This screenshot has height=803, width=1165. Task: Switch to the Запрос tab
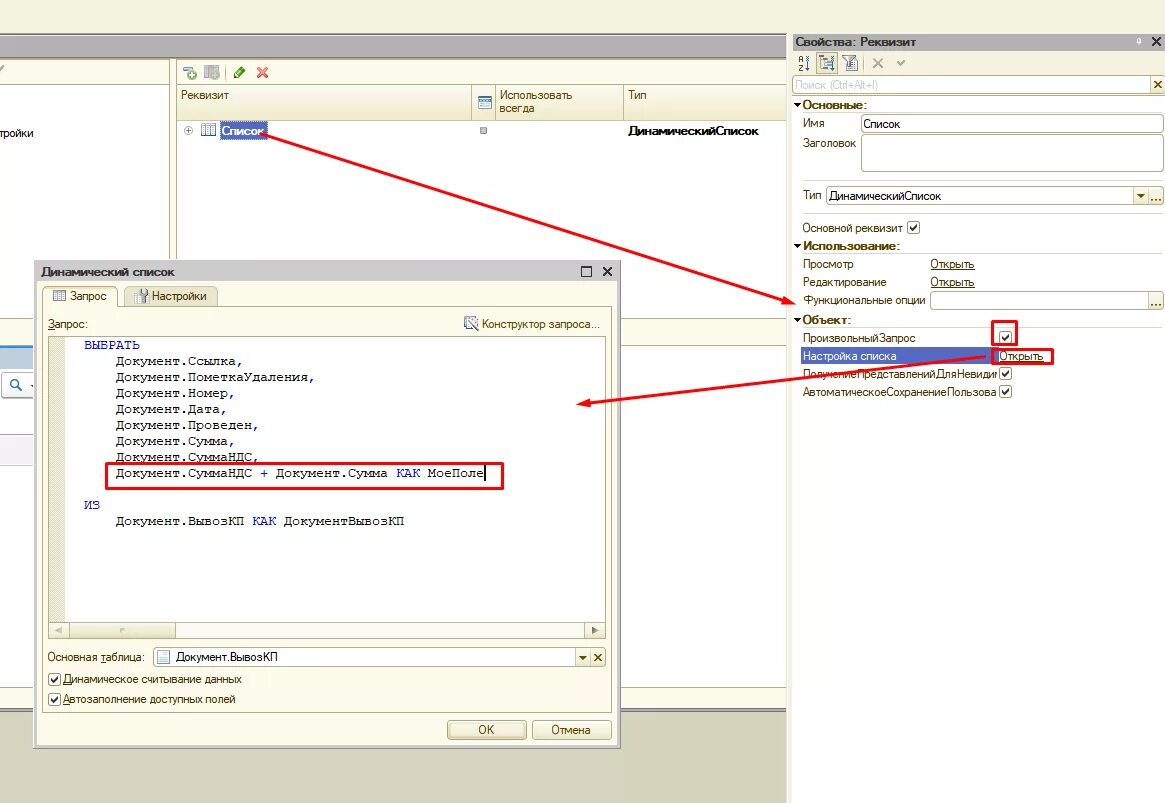pos(79,296)
